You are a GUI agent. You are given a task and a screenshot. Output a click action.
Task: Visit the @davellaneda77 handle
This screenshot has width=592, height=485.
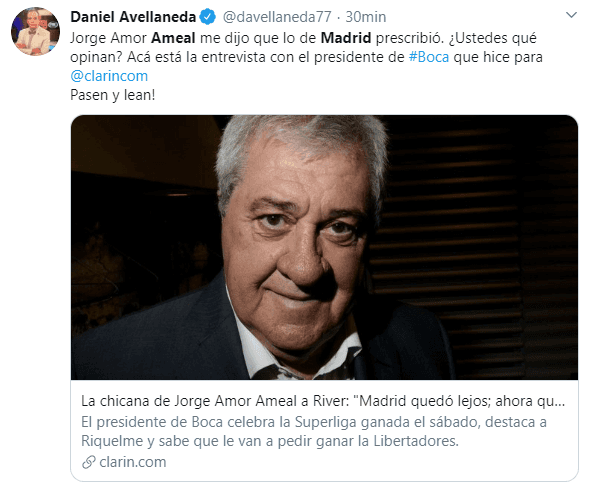tap(277, 17)
